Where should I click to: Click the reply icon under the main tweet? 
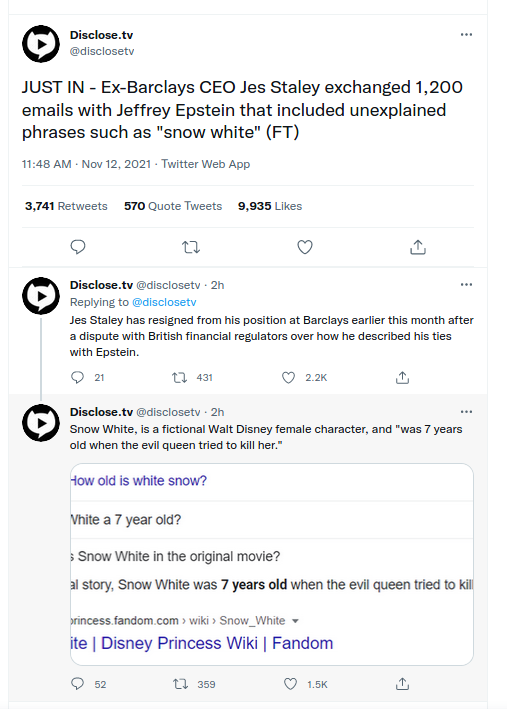78,247
